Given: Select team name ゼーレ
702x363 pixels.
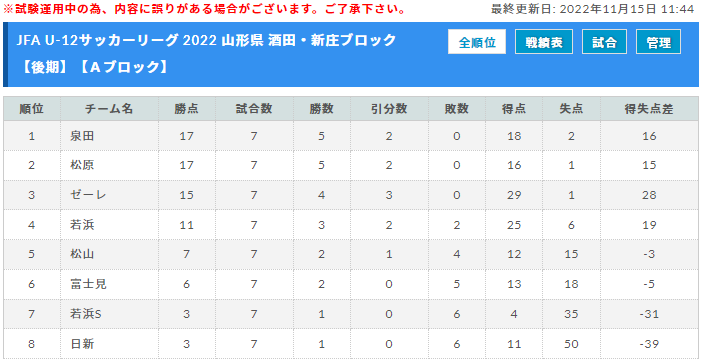Looking at the screenshot, I should pyautogui.click(x=88, y=195).
